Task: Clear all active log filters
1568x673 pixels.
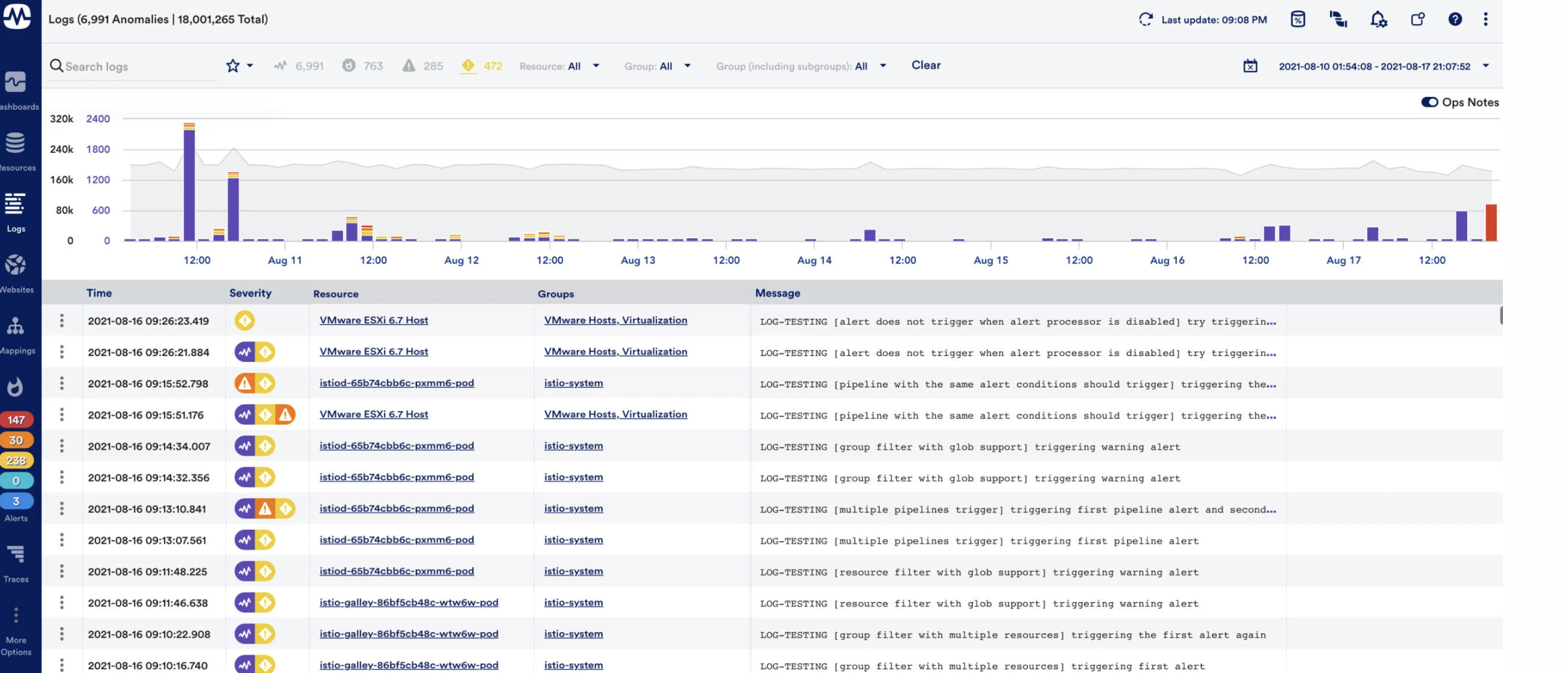Action: tap(926, 65)
